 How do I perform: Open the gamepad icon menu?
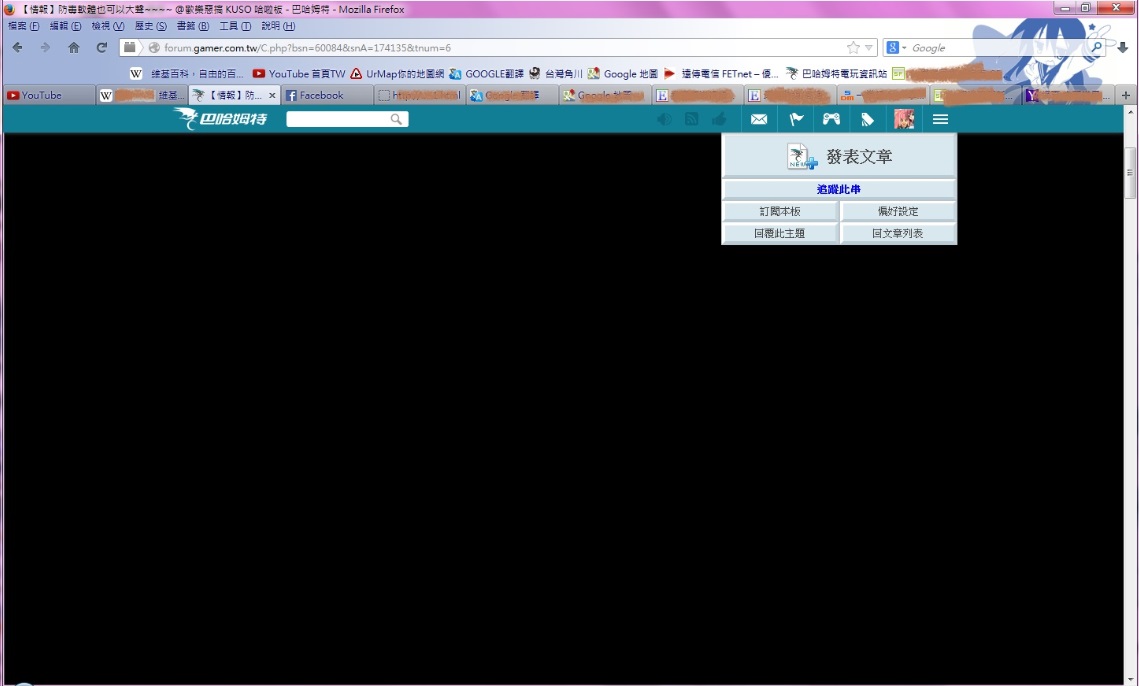coord(832,119)
